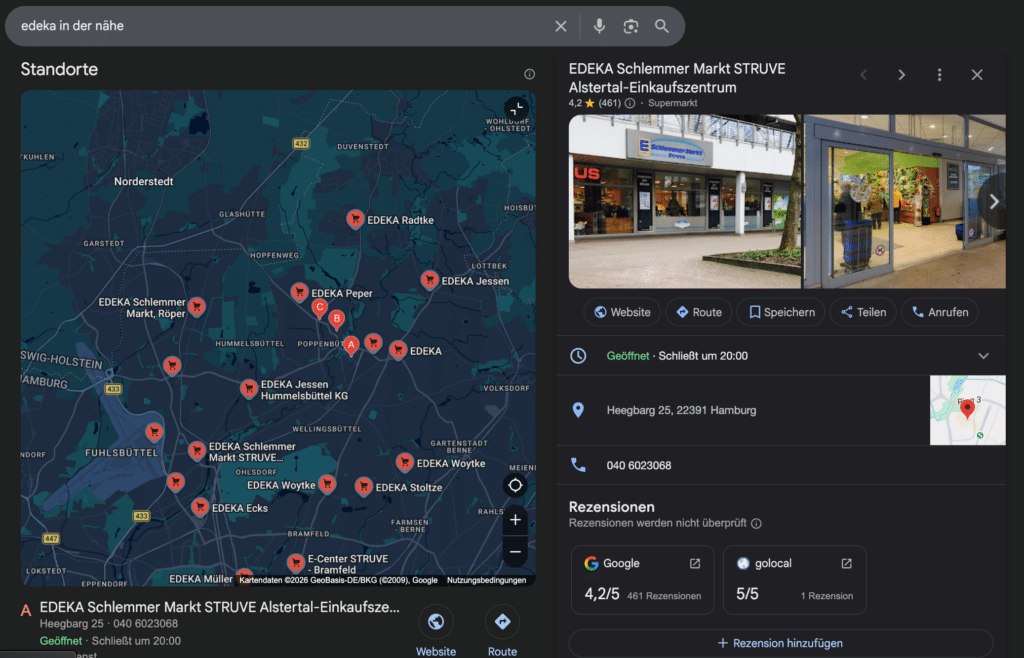Screen dimensions: 1024x658
Task: Expand opening hours details
Action: pyautogui.click(x=983, y=356)
